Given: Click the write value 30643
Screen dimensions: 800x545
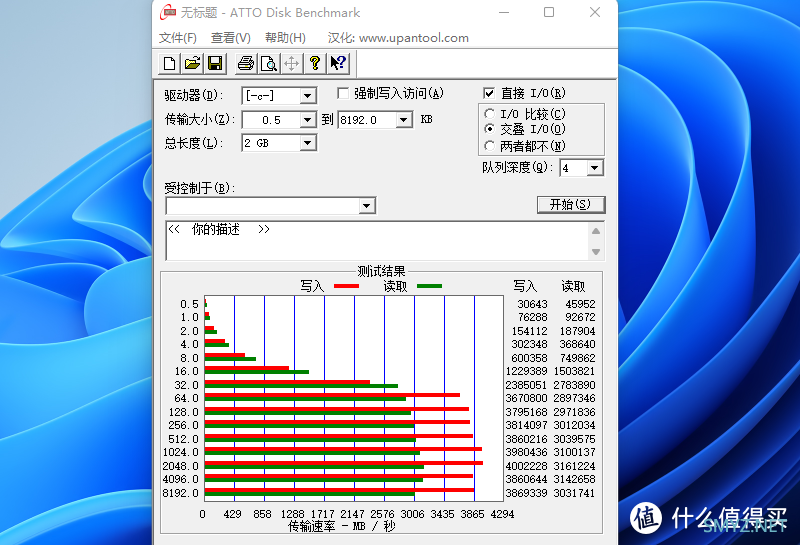Looking at the screenshot, I should 532,304.
